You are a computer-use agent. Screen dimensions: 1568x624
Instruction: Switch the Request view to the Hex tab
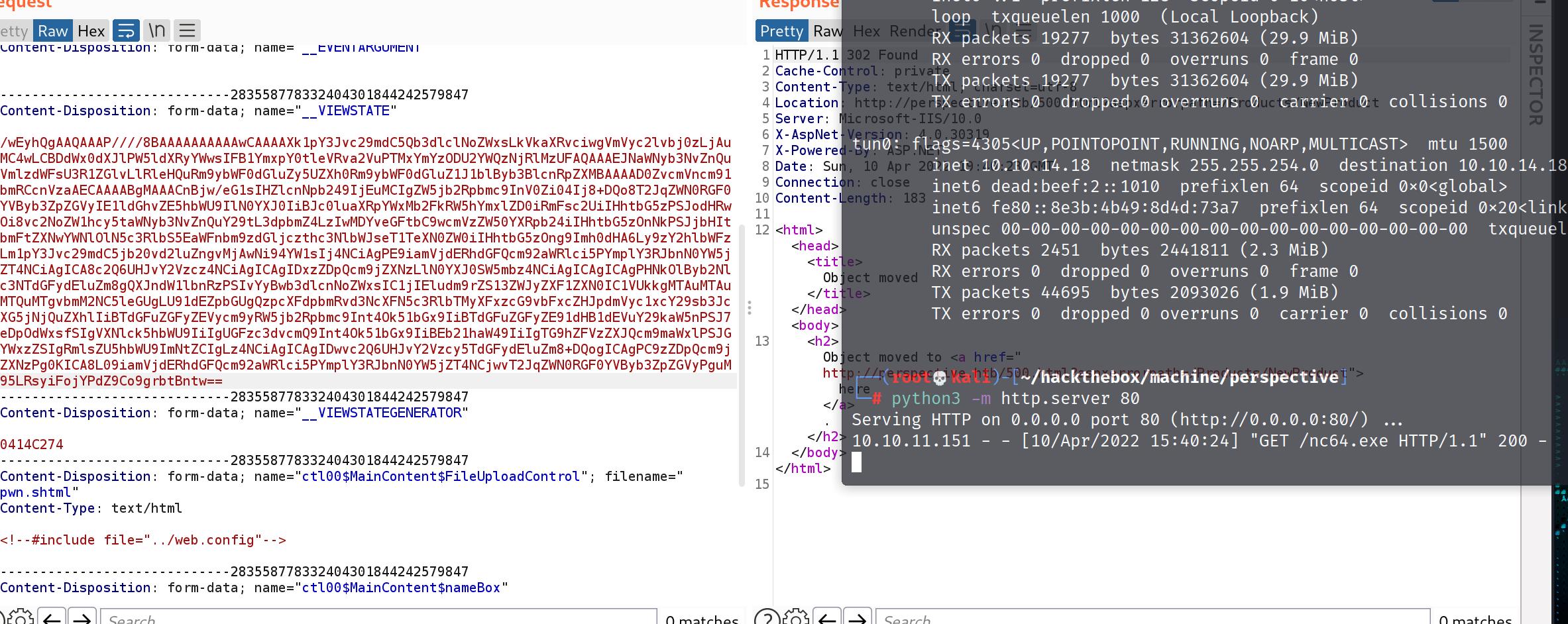91,30
